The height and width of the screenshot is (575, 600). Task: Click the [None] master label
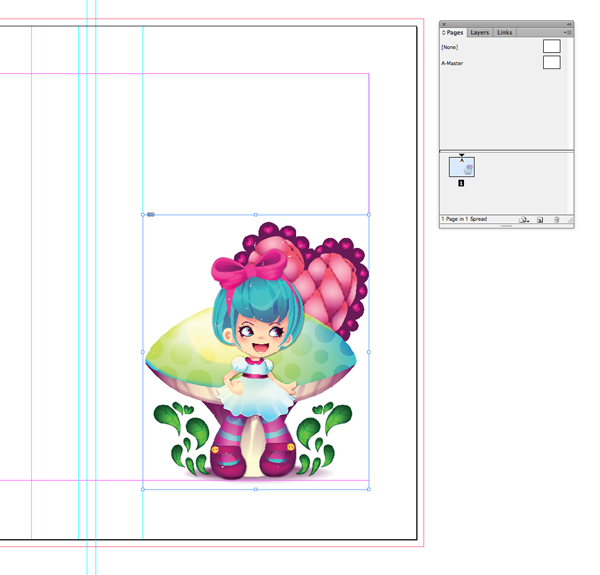(450, 47)
